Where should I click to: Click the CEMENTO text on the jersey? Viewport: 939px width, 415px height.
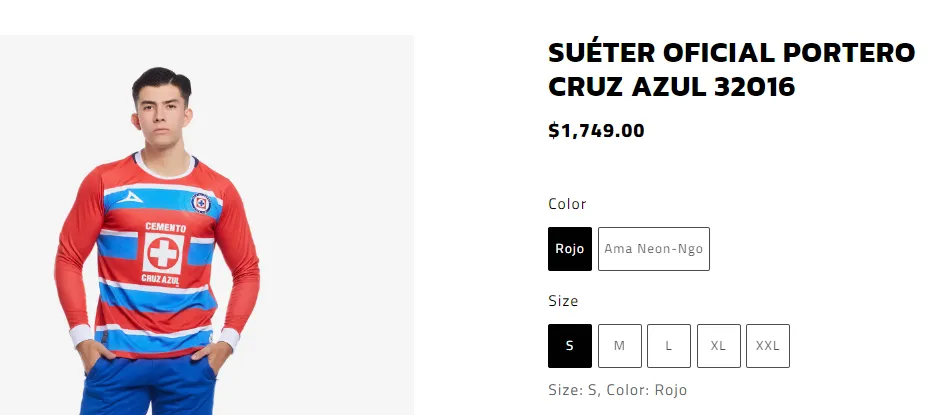[x=164, y=227]
